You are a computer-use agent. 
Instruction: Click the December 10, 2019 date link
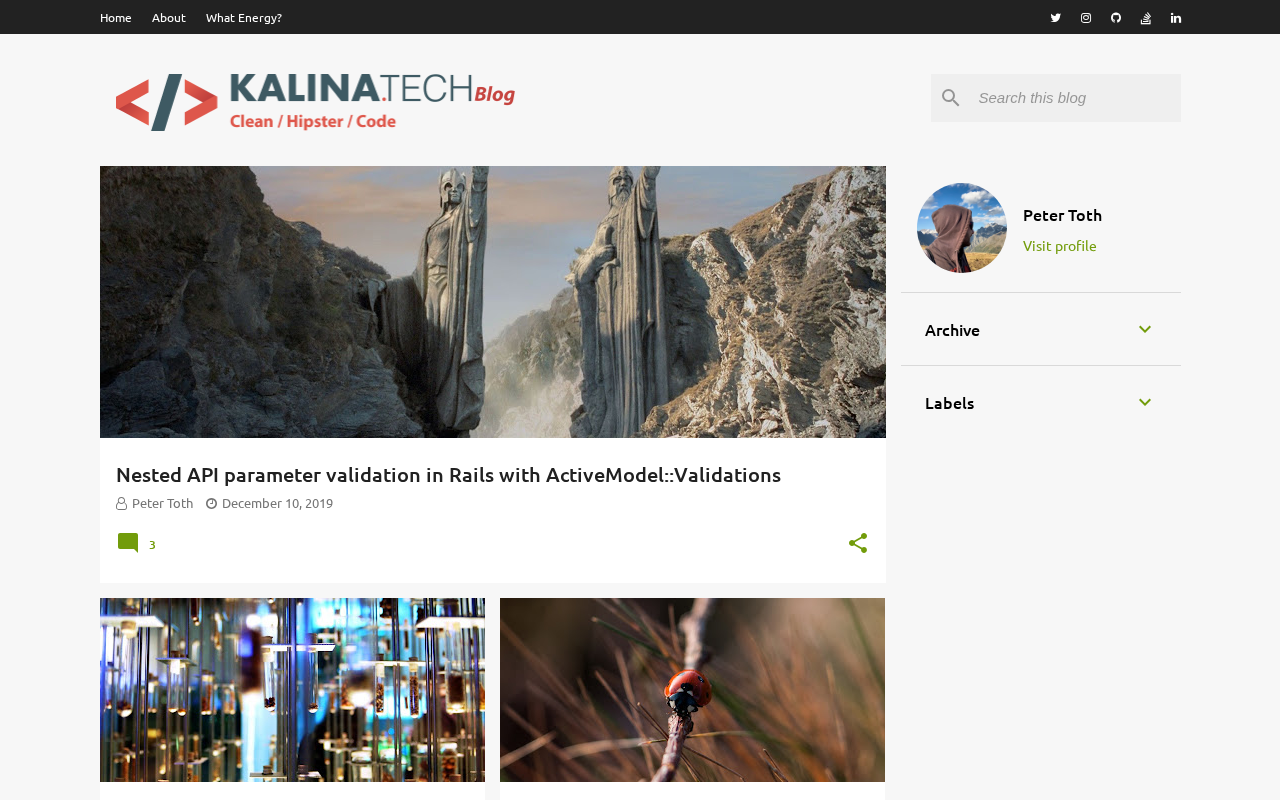277,503
